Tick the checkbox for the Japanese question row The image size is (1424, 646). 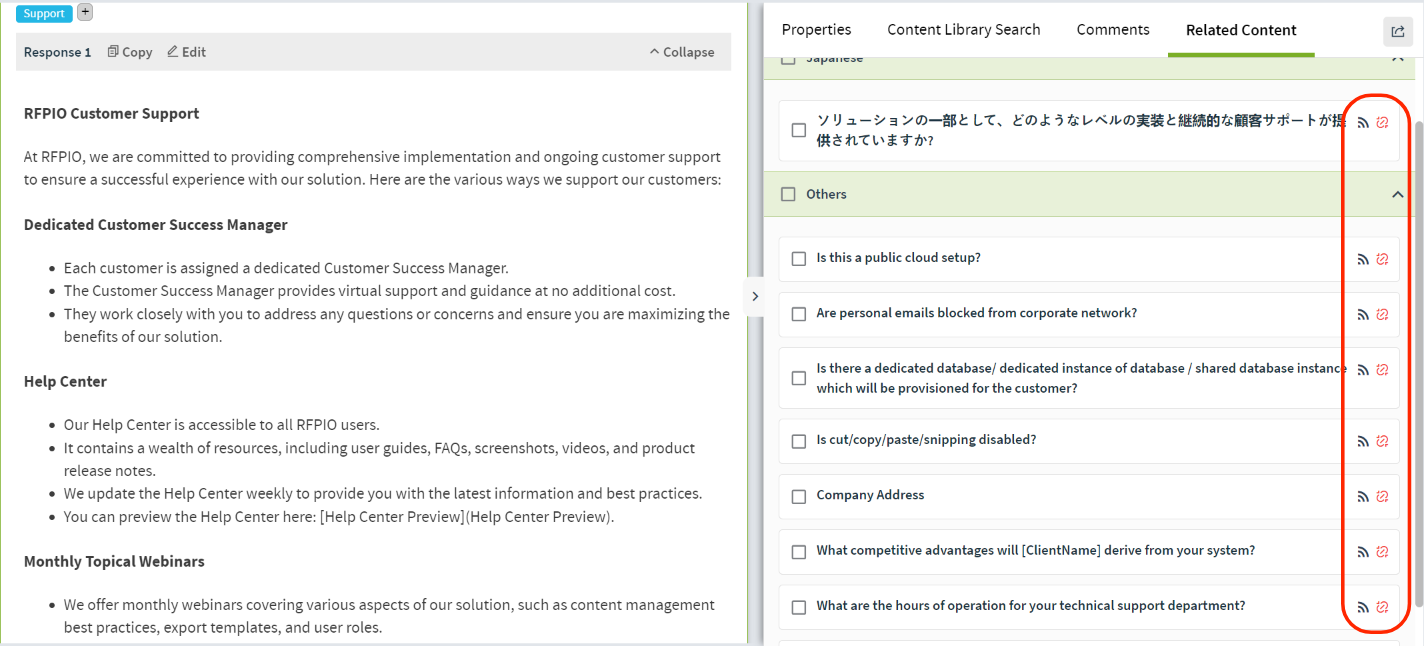click(x=799, y=130)
